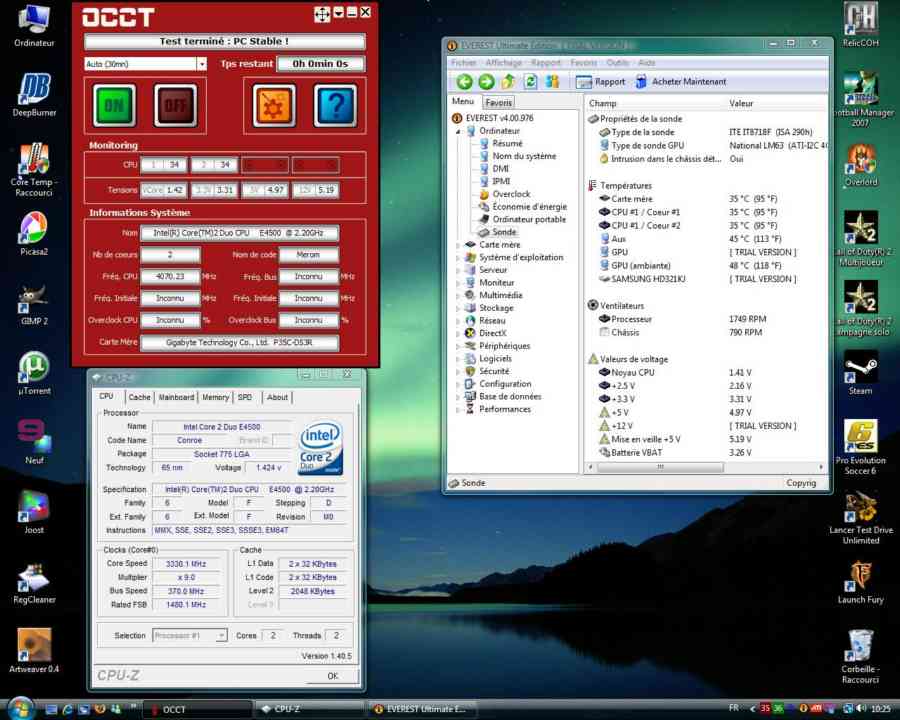The width and height of the screenshot is (900, 720).
Task: Click the Windows Start orb
Action: [21, 709]
